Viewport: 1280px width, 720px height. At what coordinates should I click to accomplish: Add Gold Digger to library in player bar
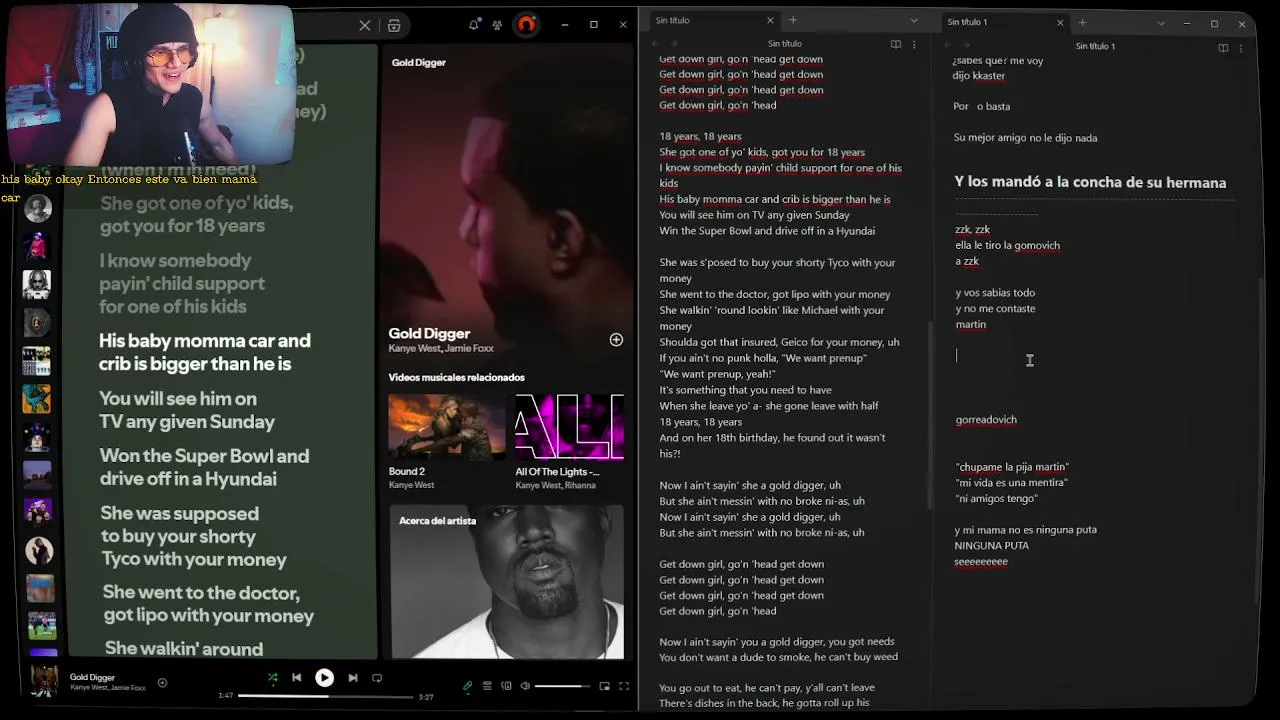coord(162,683)
